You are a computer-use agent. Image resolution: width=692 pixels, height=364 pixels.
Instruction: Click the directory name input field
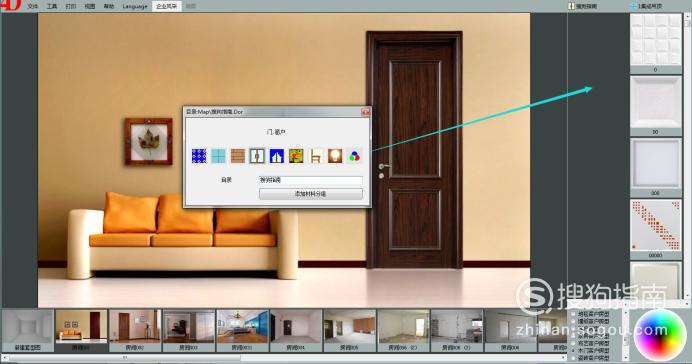coord(311,180)
